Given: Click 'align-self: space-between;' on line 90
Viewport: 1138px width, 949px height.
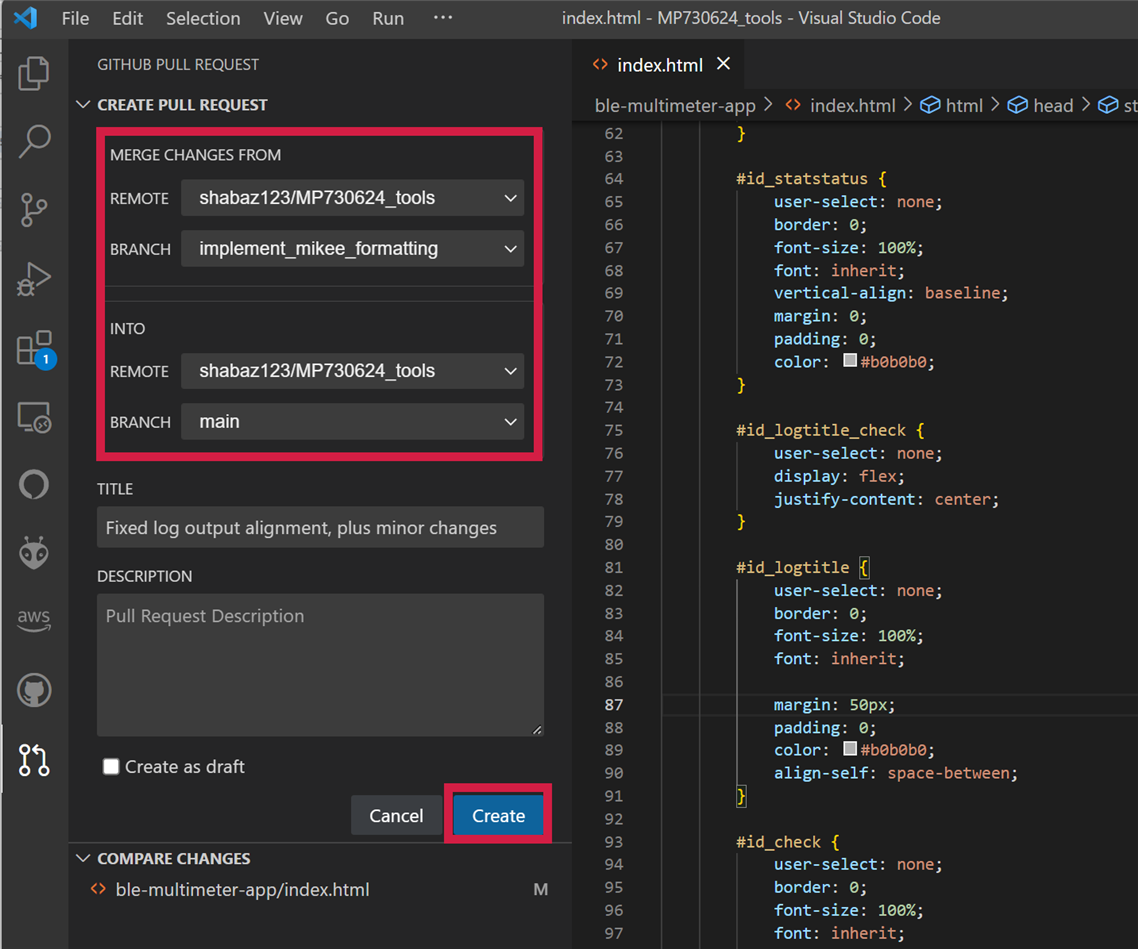Looking at the screenshot, I should click(896, 773).
